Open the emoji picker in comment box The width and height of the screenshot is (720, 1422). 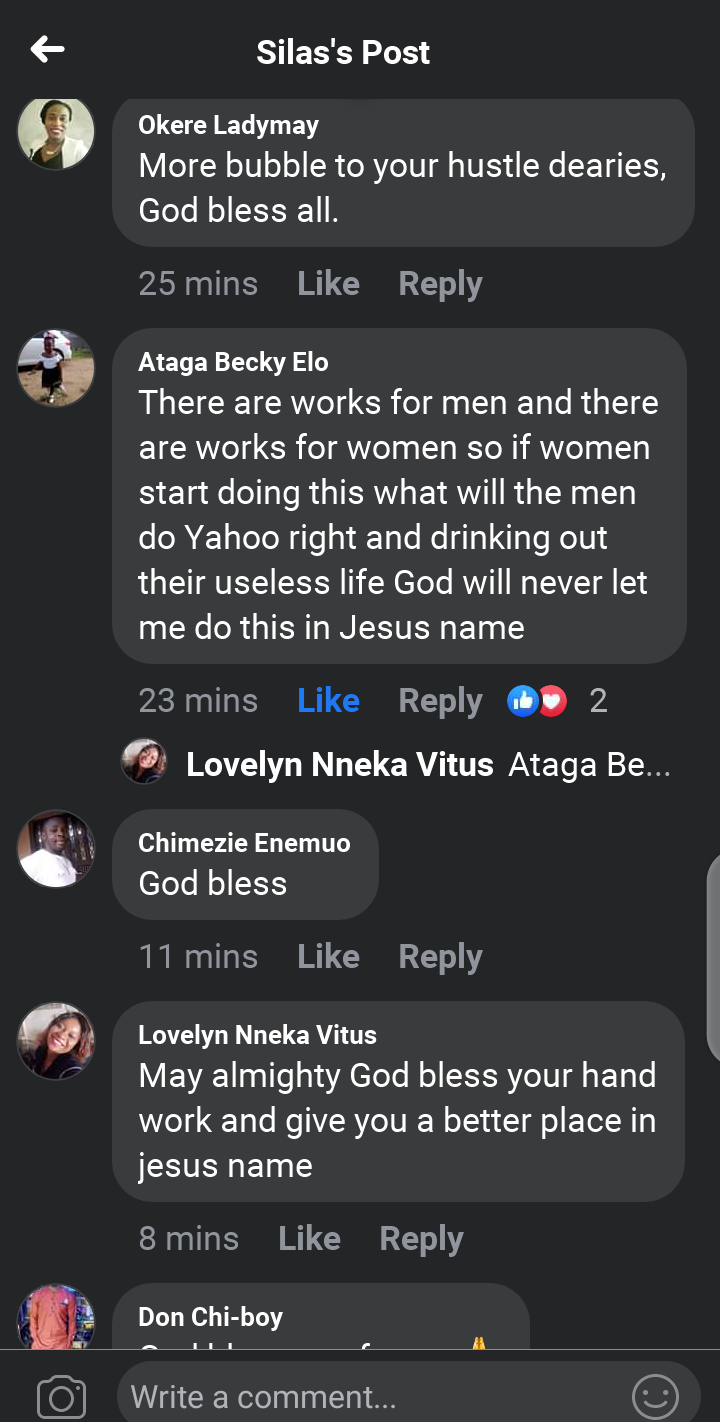point(655,1396)
